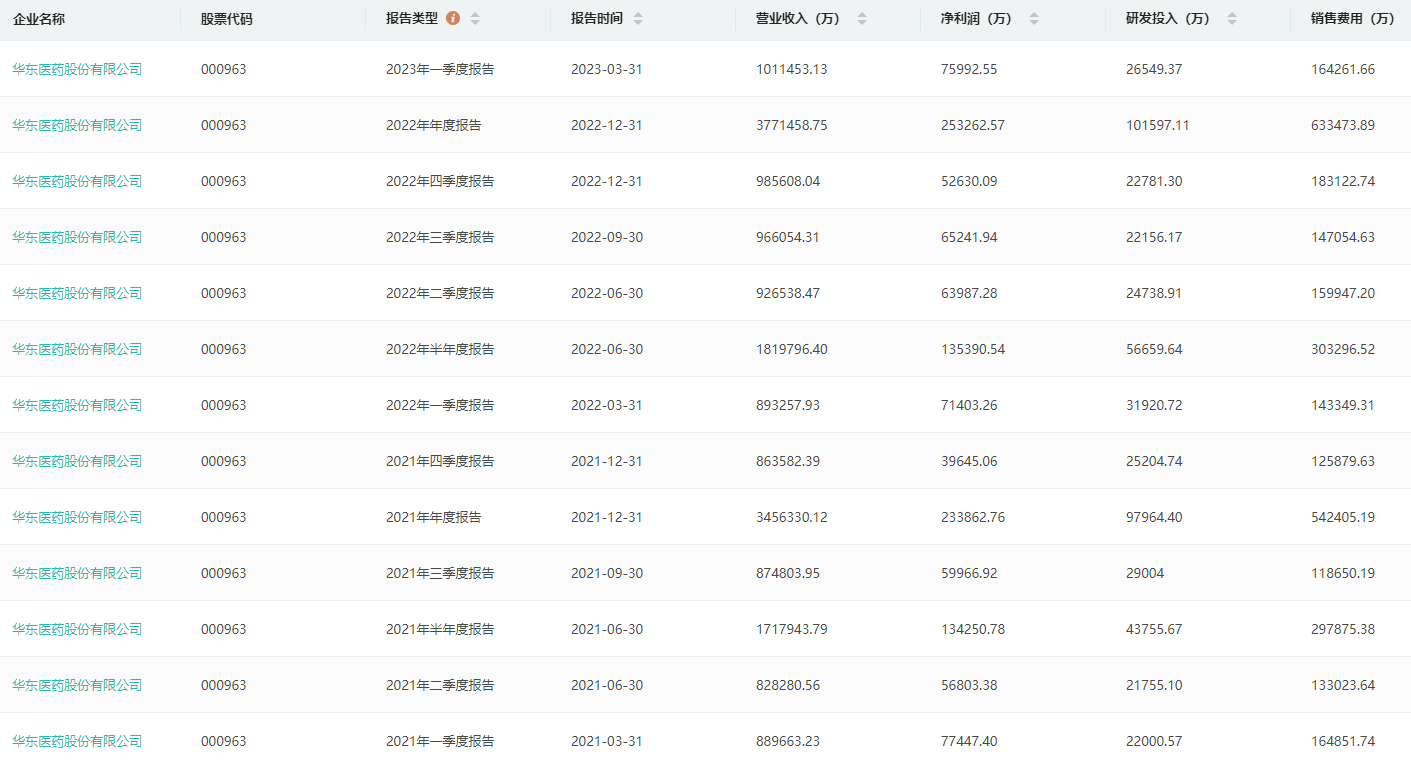Screen dimensions: 1411x760
Task: Sort by 研发投入（万） using its sort arrows
Action: click(x=1232, y=19)
